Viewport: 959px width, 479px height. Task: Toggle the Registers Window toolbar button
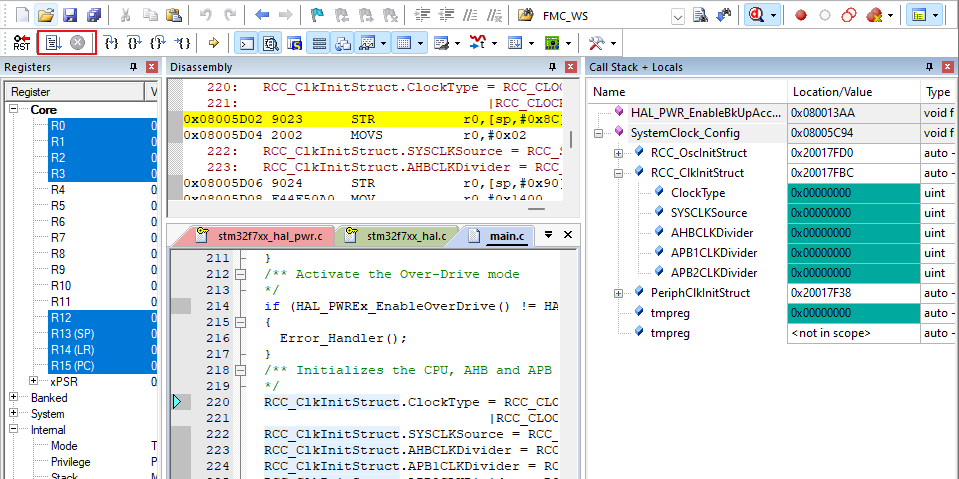pyautogui.click(x=319, y=43)
